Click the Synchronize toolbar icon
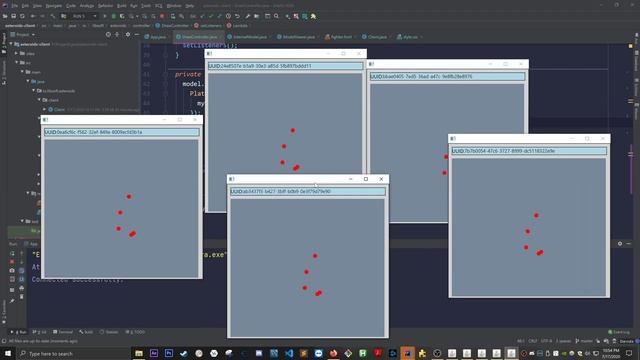The width and height of the screenshot is (640, 360). coord(22,16)
